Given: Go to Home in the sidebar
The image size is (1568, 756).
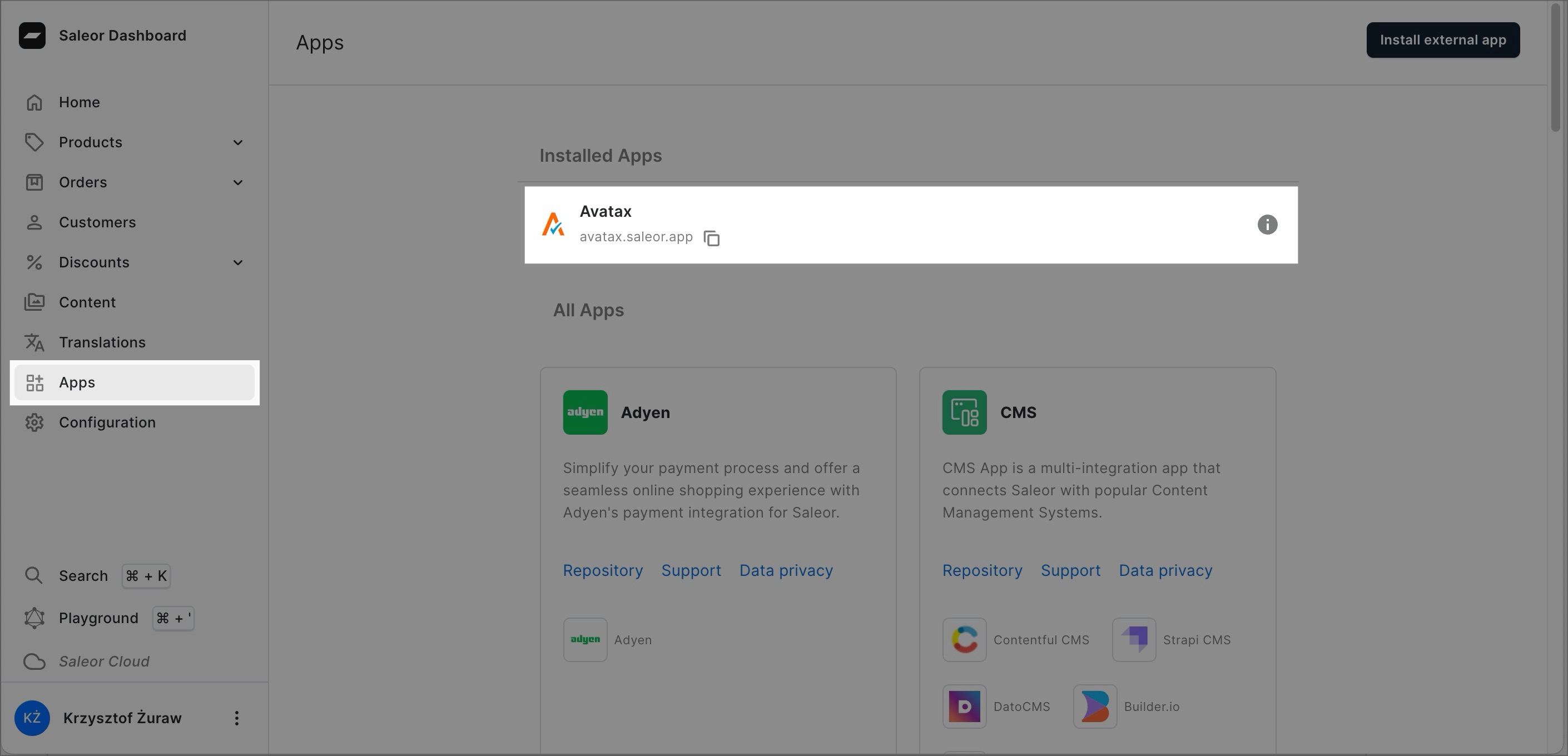Looking at the screenshot, I should pos(79,102).
